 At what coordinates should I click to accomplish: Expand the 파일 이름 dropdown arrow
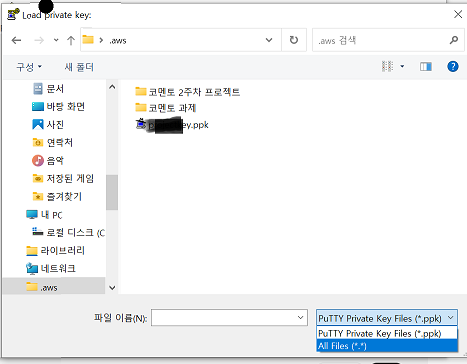[x=300, y=318]
